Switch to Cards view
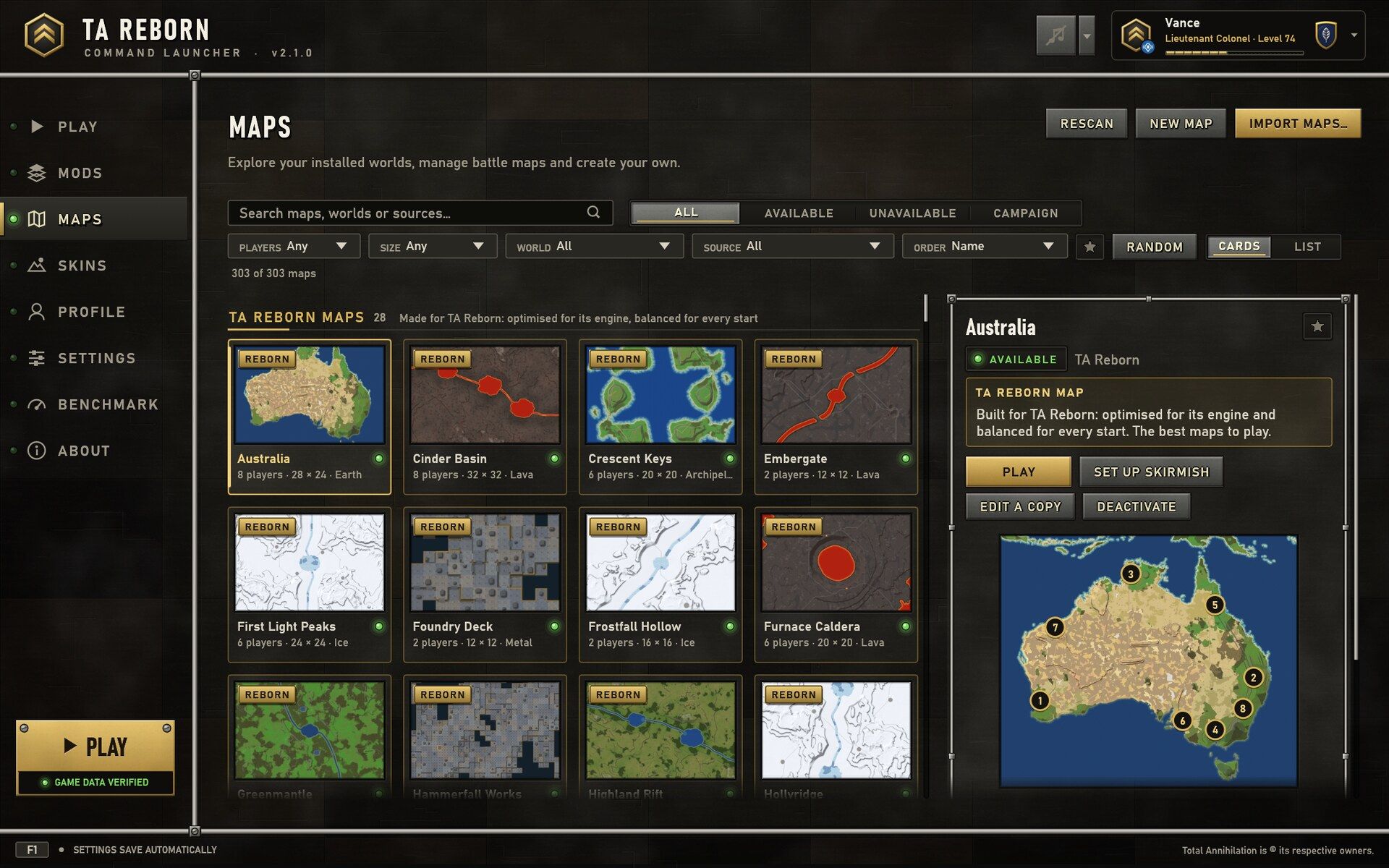 (x=1239, y=247)
